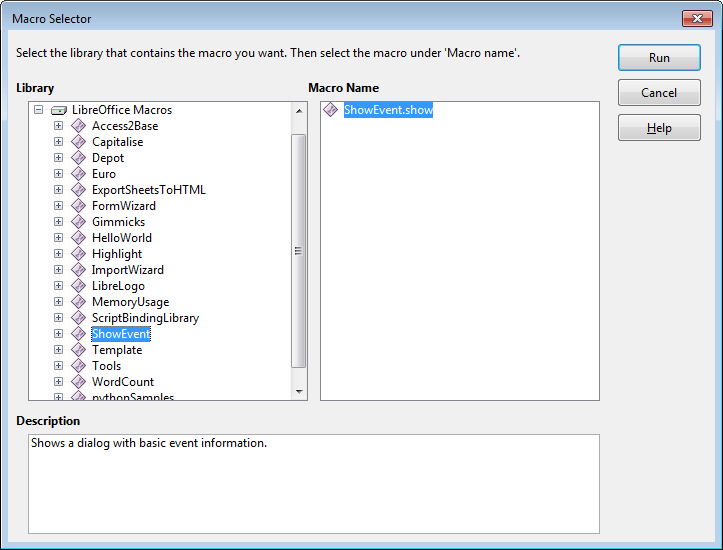Select the highlighted ShowEvent library
The image size is (723, 550).
tap(121, 333)
